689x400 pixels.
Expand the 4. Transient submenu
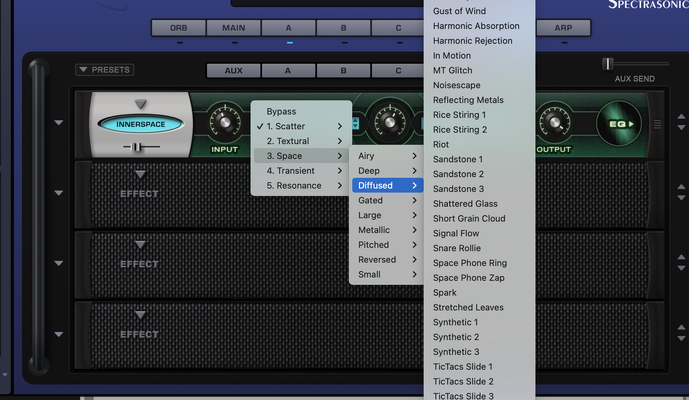click(301, 171)
